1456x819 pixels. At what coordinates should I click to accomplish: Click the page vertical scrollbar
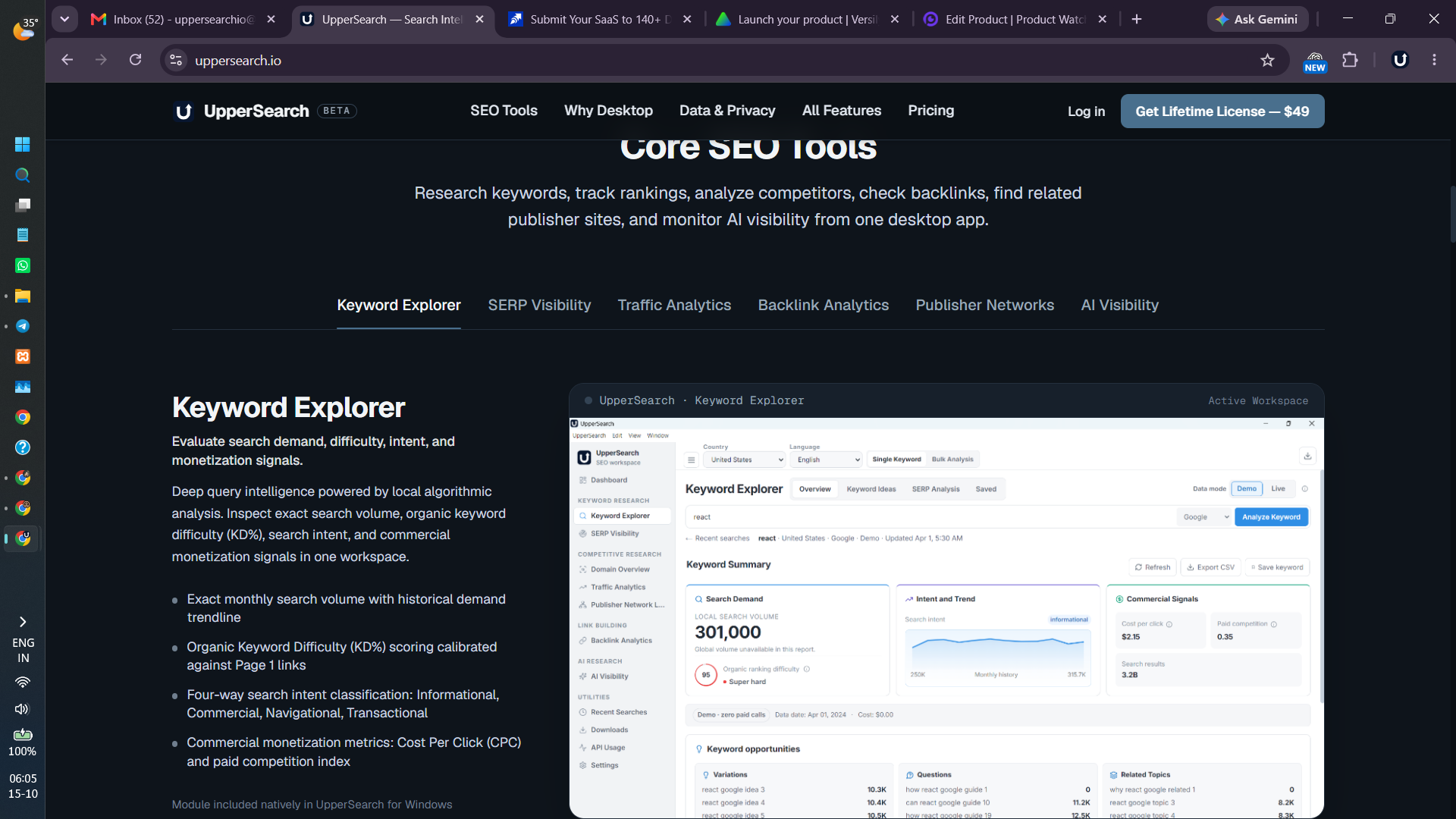pyautogui.click(x=1452, y=214)
